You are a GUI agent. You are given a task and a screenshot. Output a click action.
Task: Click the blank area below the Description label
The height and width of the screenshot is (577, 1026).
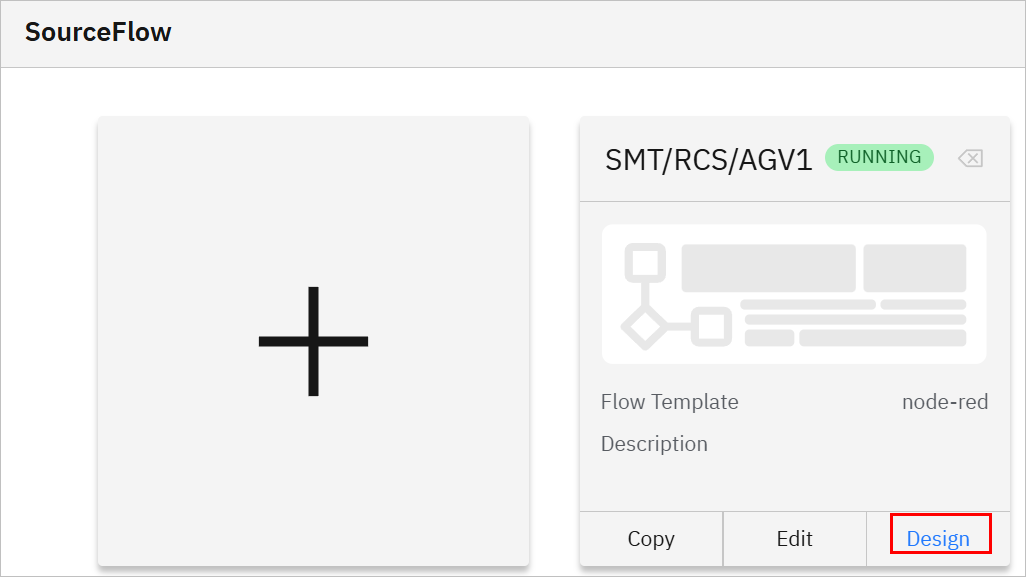point(794,485)
